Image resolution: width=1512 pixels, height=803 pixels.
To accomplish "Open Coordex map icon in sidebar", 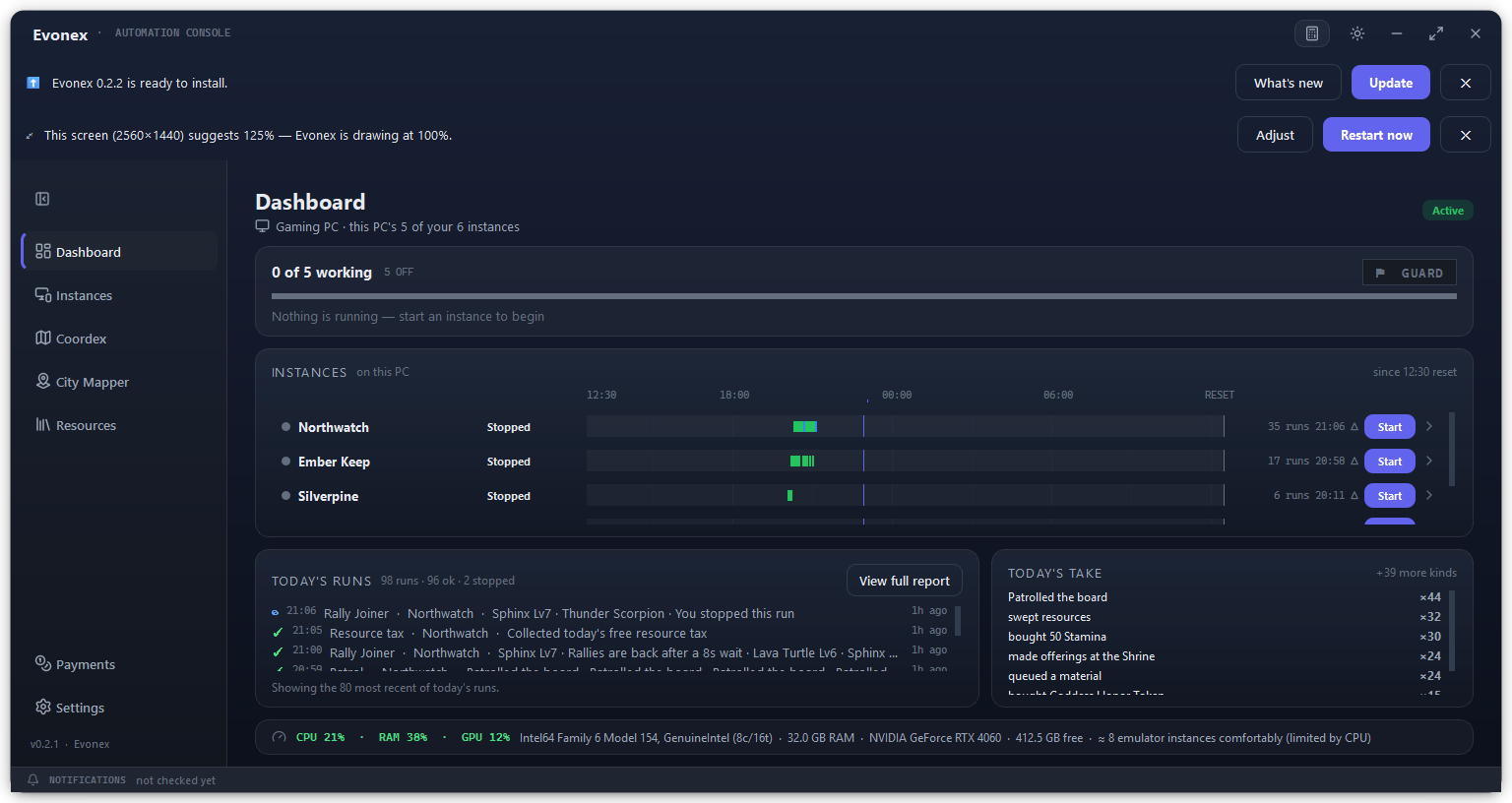I will point(43,338).
